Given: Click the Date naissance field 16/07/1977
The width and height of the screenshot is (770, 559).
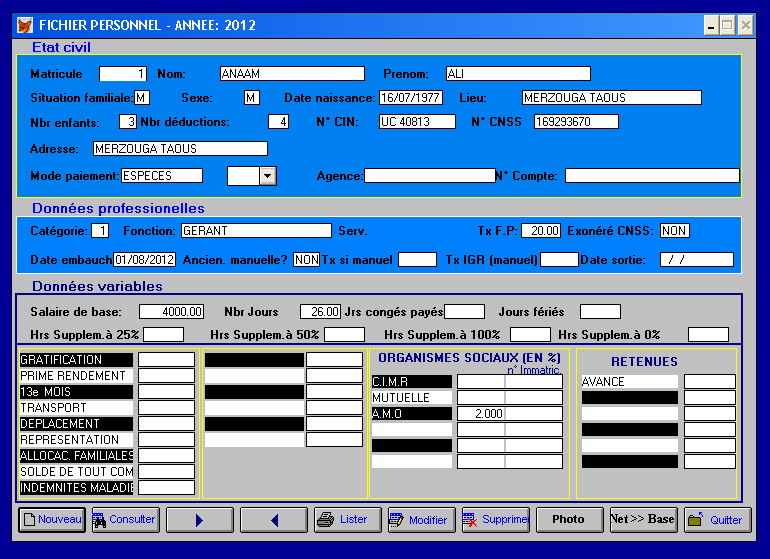Looking at the screenshot, I should click(411, 98).
